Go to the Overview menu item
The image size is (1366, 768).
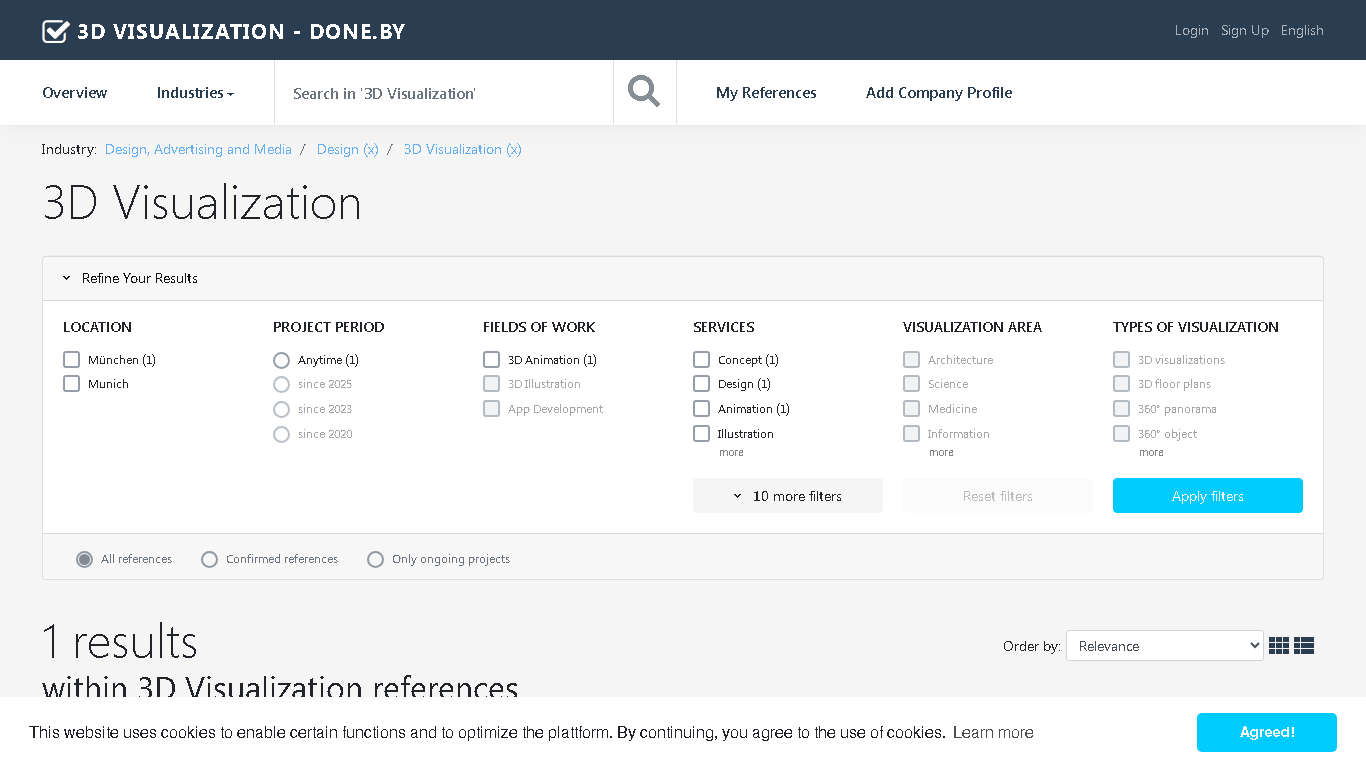[75, 92]
